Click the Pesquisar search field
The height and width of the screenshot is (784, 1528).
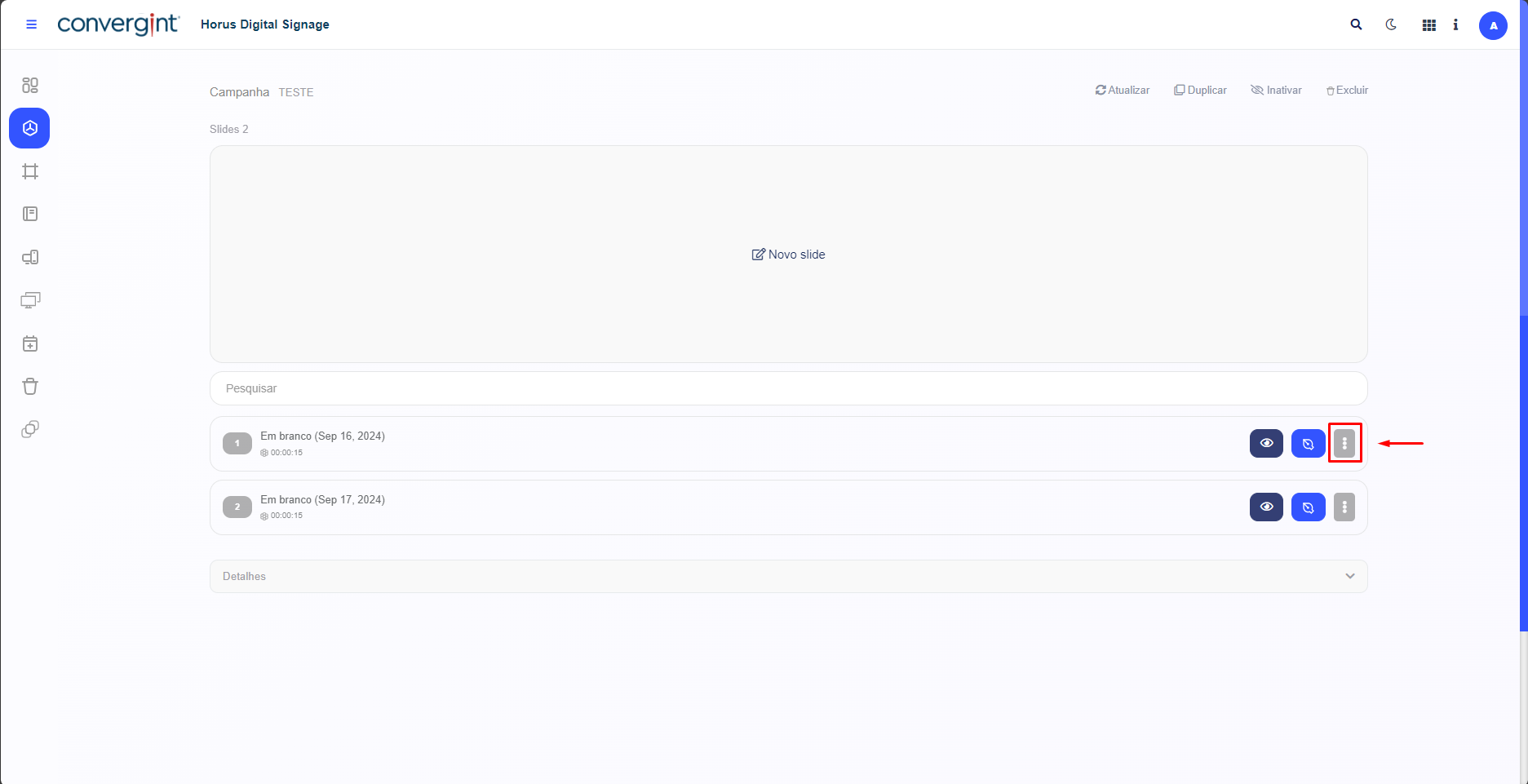coord(788,388)
